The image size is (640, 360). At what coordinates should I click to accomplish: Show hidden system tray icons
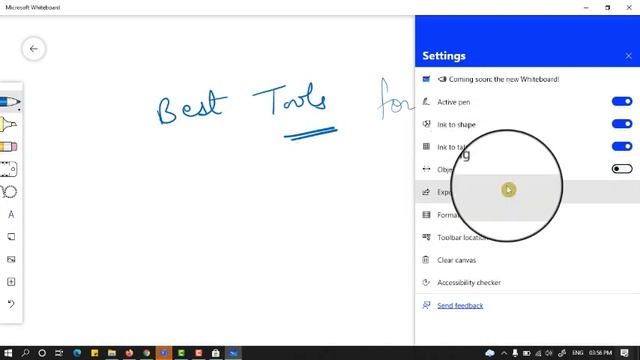[504, 353]
